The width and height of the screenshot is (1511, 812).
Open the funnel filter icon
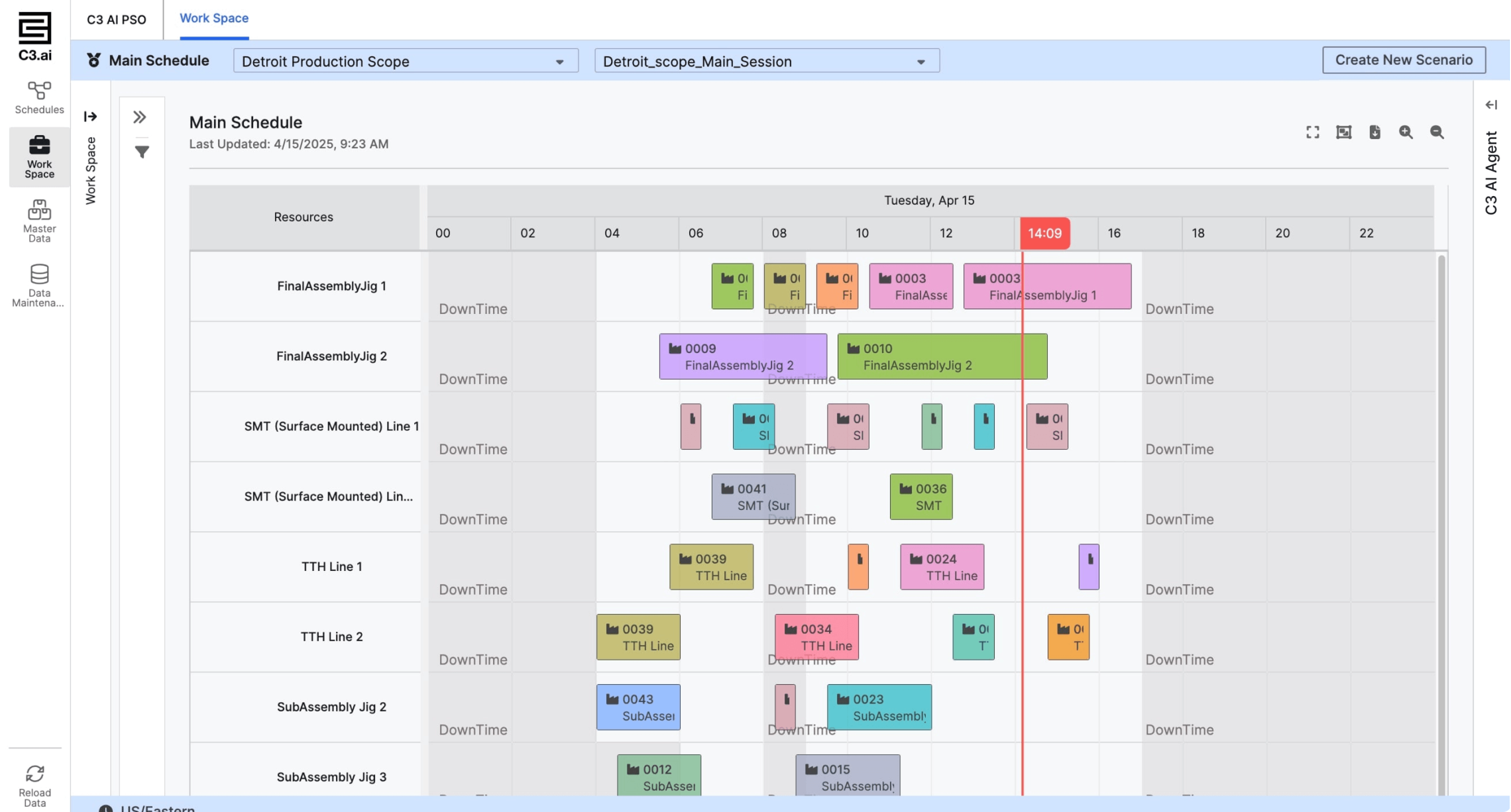(x=142, y=152)
